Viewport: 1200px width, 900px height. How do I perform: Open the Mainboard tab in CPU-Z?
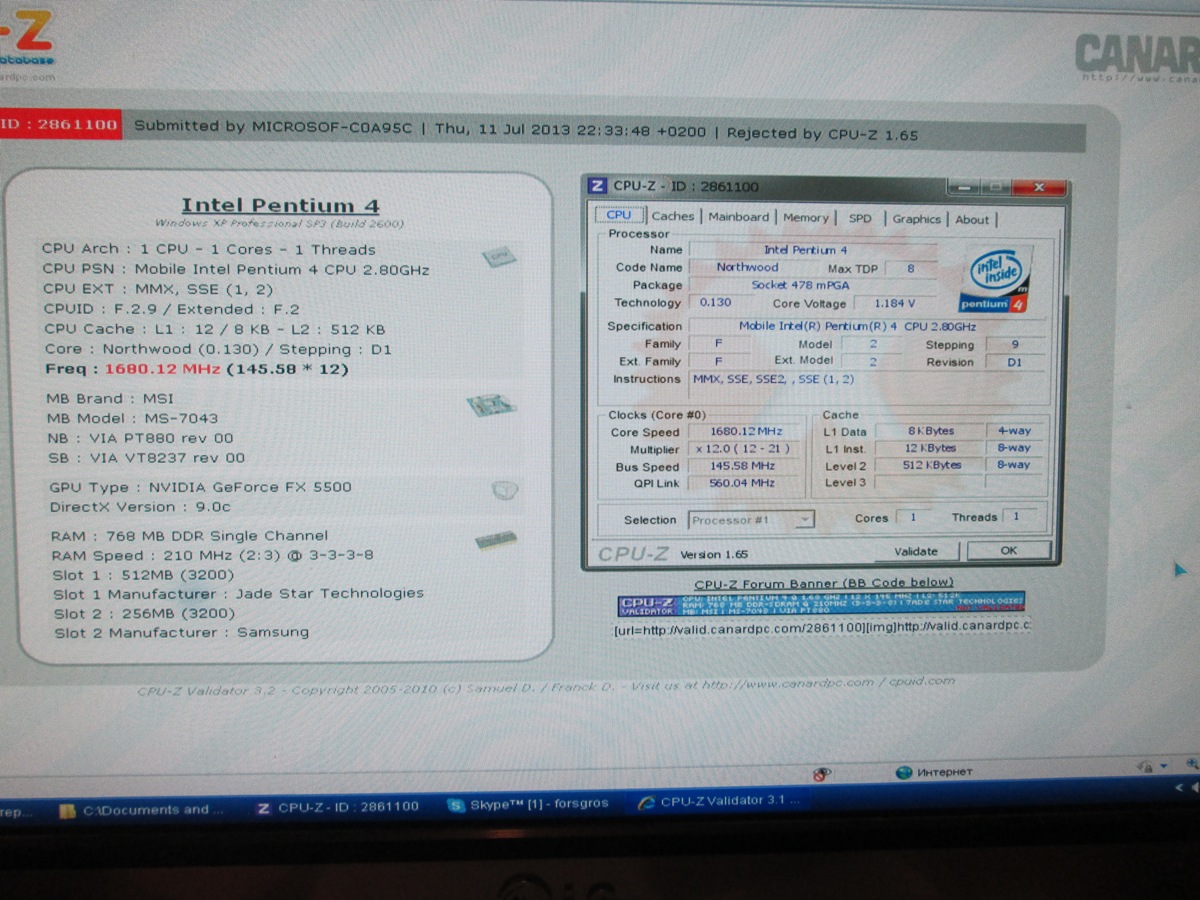[x=739, y=217]
